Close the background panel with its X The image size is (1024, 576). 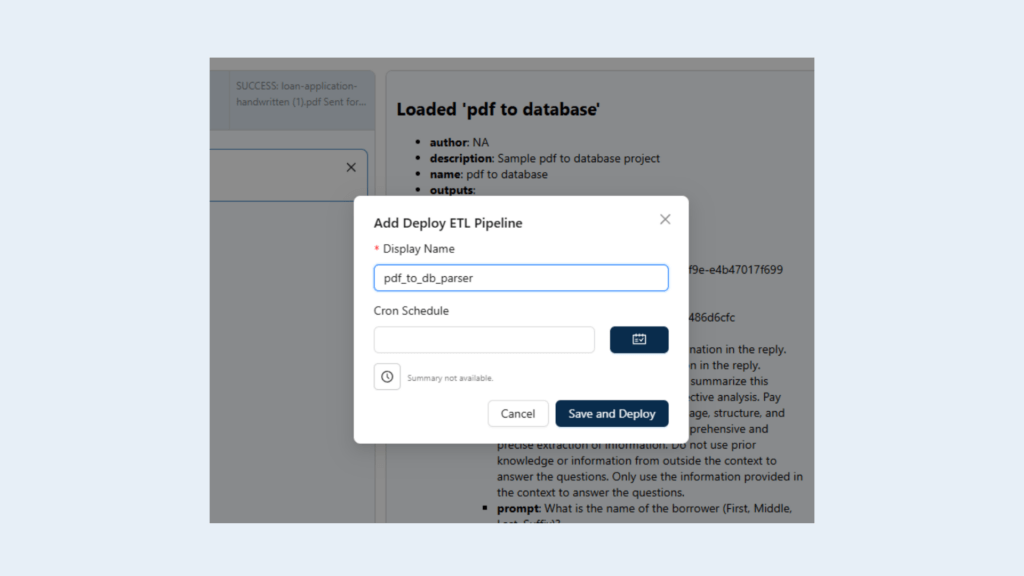[x=351, y=167]
